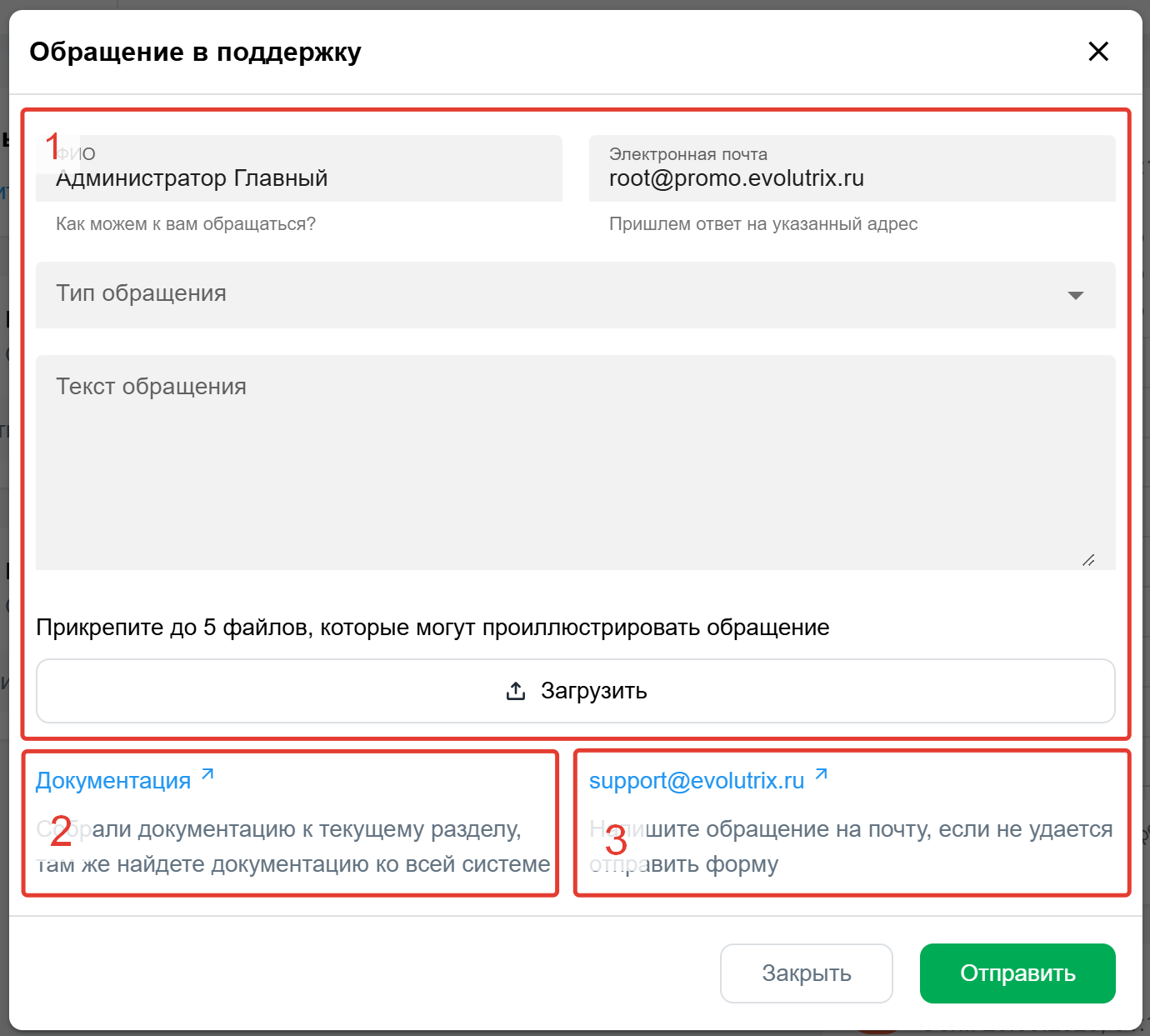Click the external-link arrow beside support@evolutrix.ru
This screenshot has height=1036, width=1150.
(x=822, y=774)
